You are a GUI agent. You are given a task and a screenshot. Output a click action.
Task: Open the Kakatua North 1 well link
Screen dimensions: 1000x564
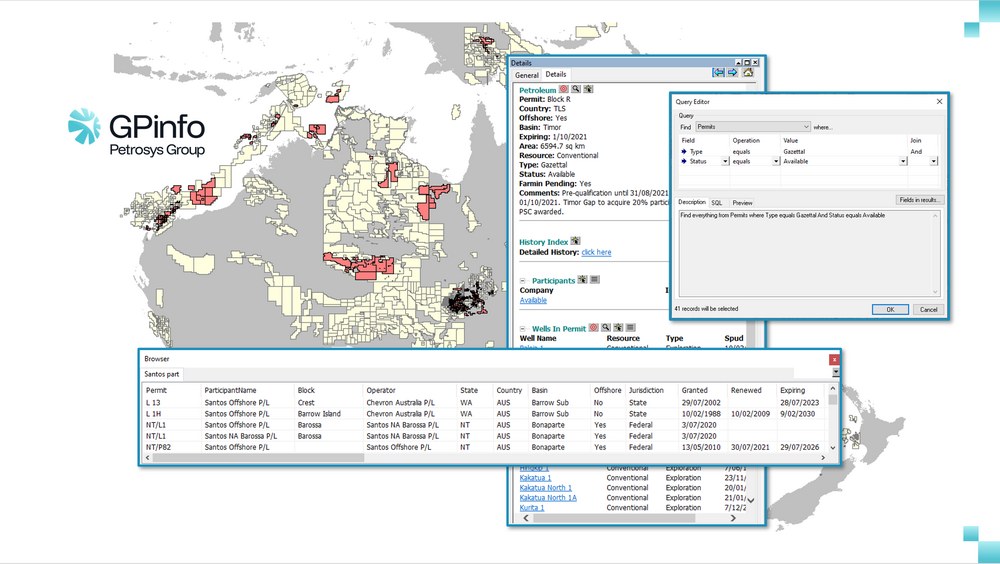[545, 487]
